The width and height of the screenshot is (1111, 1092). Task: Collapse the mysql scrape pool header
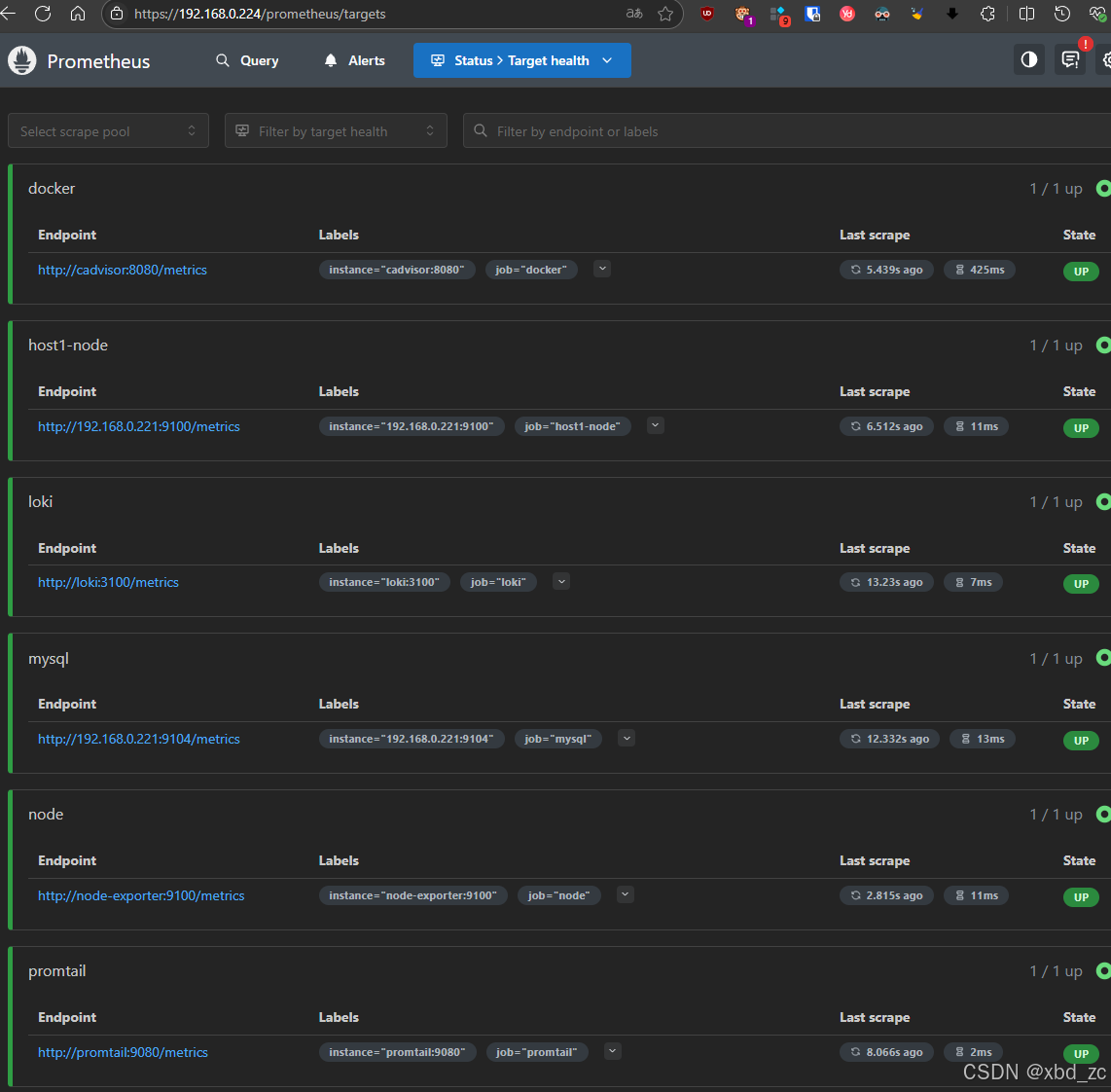(x=563, y=658)
